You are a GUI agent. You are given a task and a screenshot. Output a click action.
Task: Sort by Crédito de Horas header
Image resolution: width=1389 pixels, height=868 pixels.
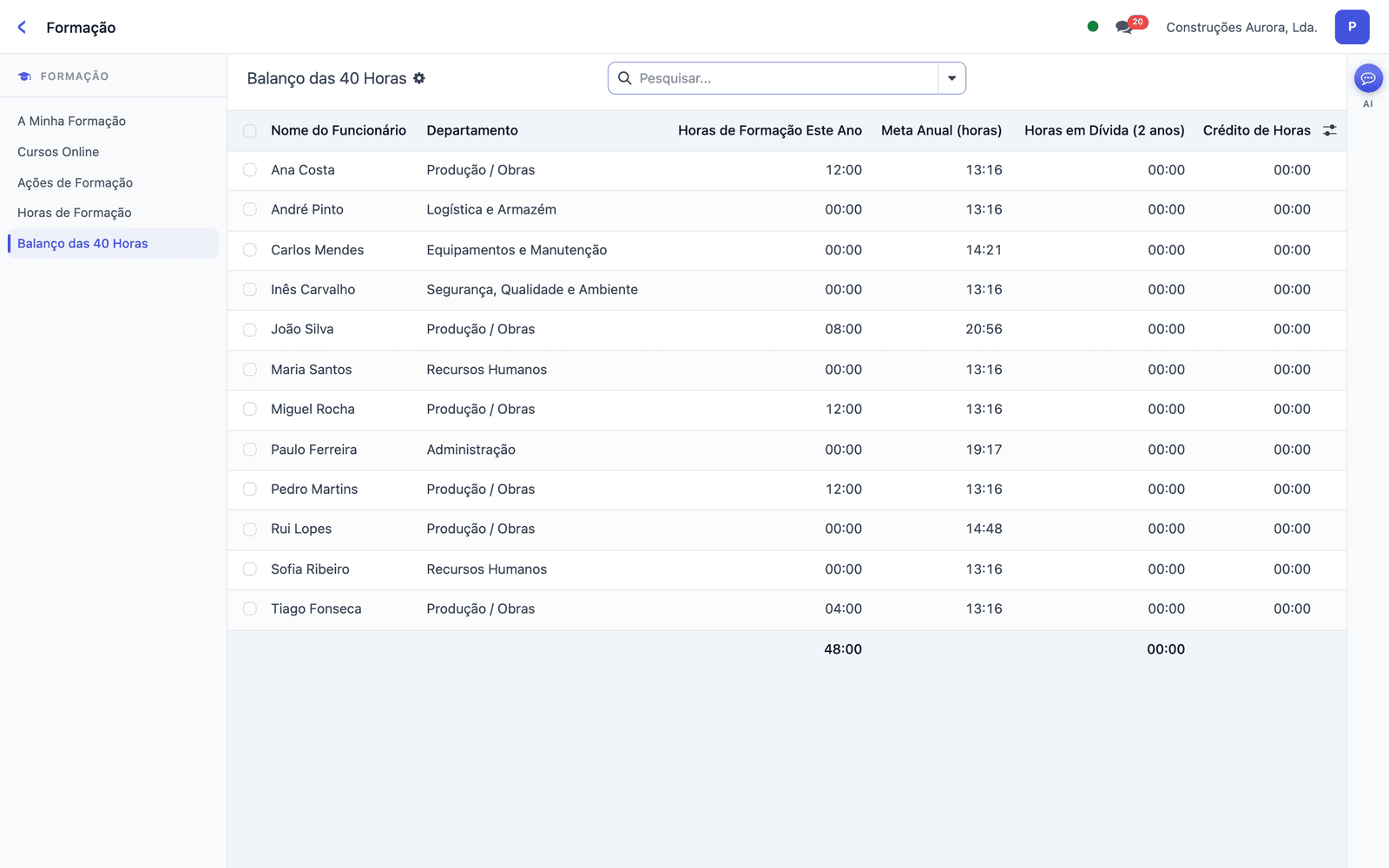coord(1257,130)
